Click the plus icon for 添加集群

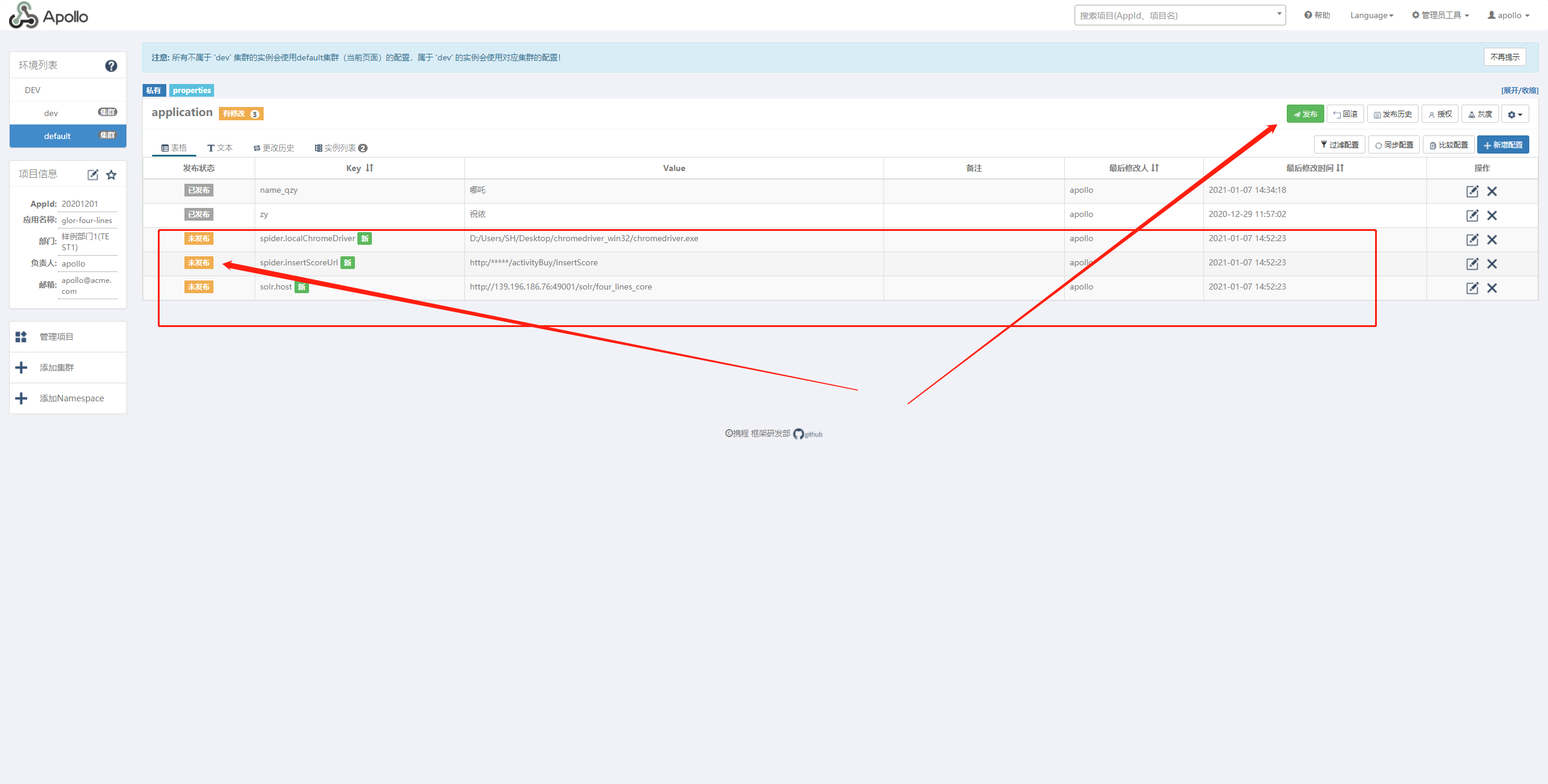pos(21,368)
